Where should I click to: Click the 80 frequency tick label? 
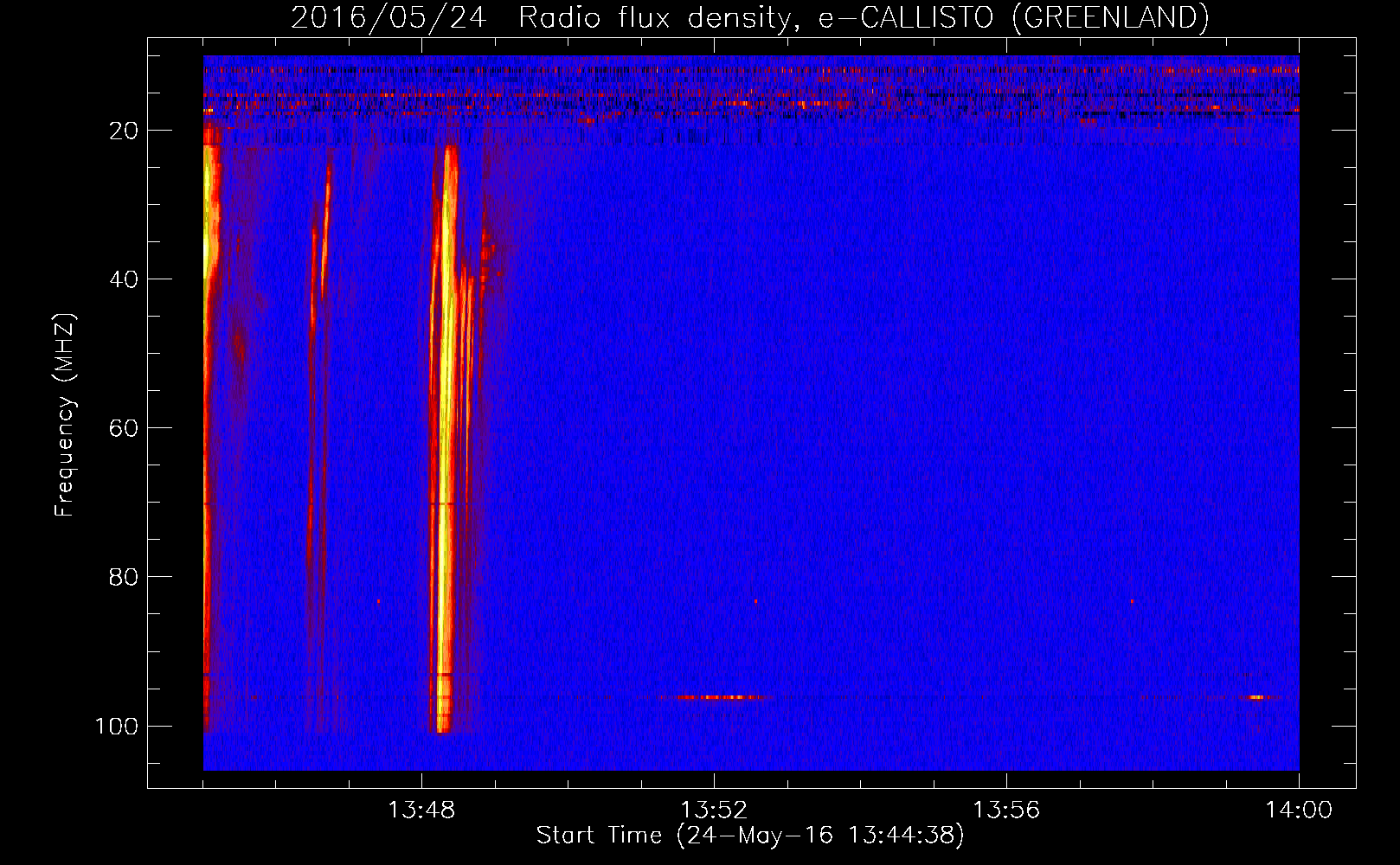pos(124,577)
